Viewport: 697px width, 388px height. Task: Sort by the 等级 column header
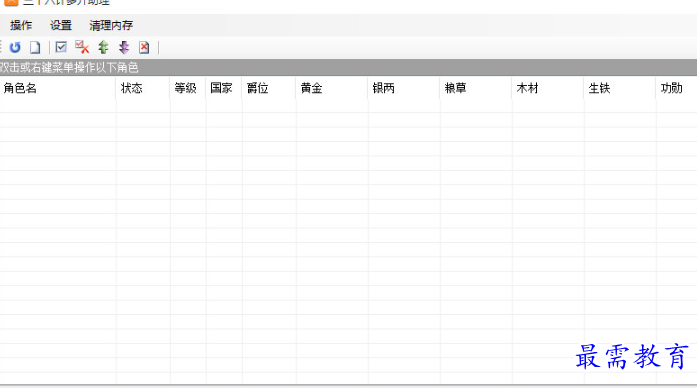[x=188, y=88]
